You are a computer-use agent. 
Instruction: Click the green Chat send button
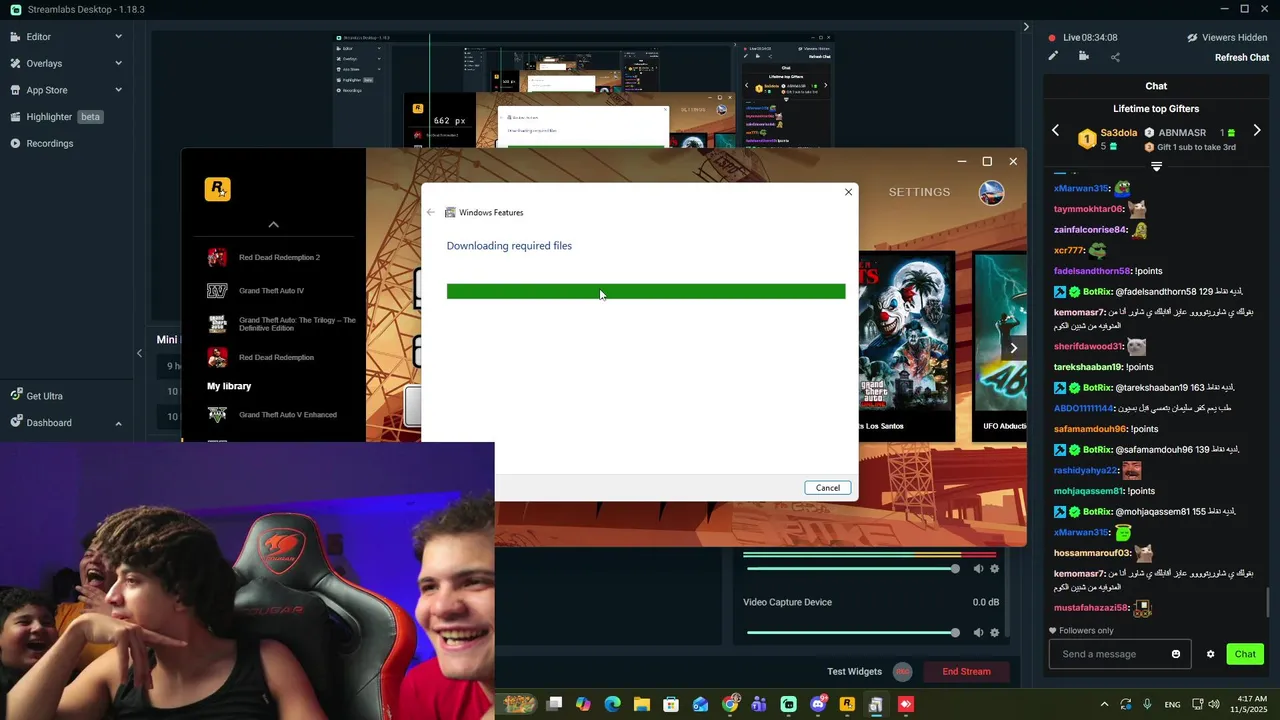click(1245, 654)
